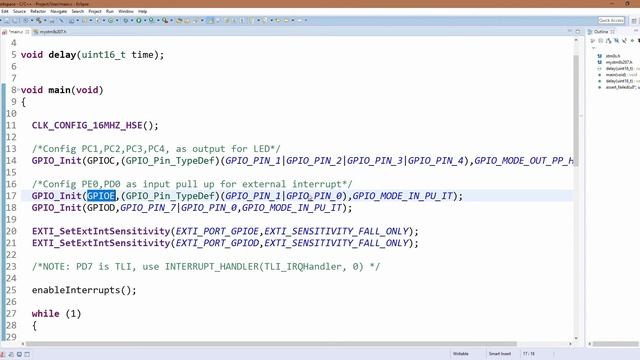Collapse the main function fold marker at line 8
Screen dimensions: 640x360
[x=18, y=90]
